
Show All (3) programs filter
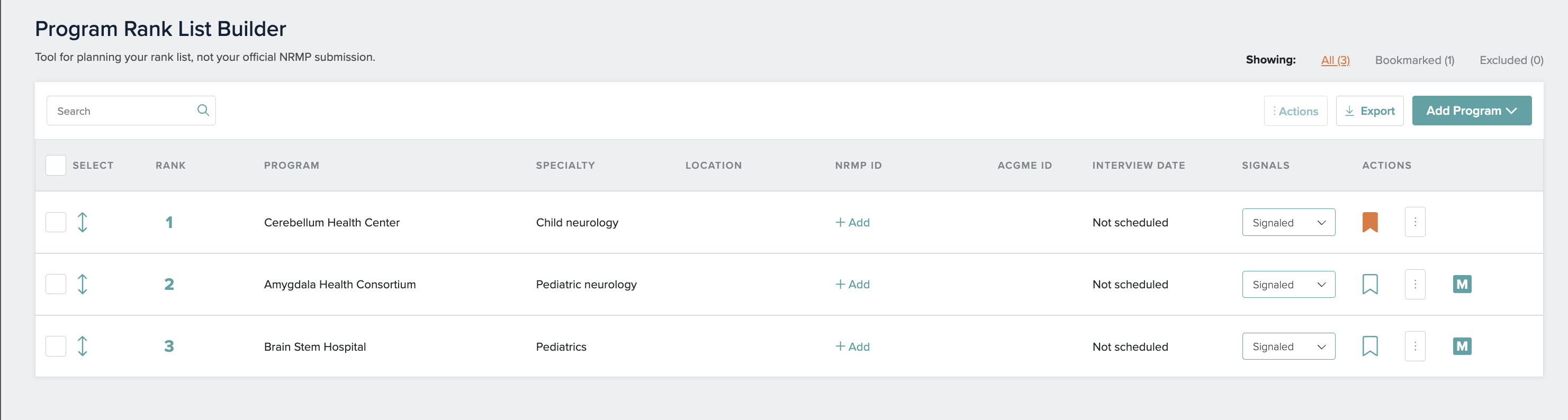(x=1335, y=60)
